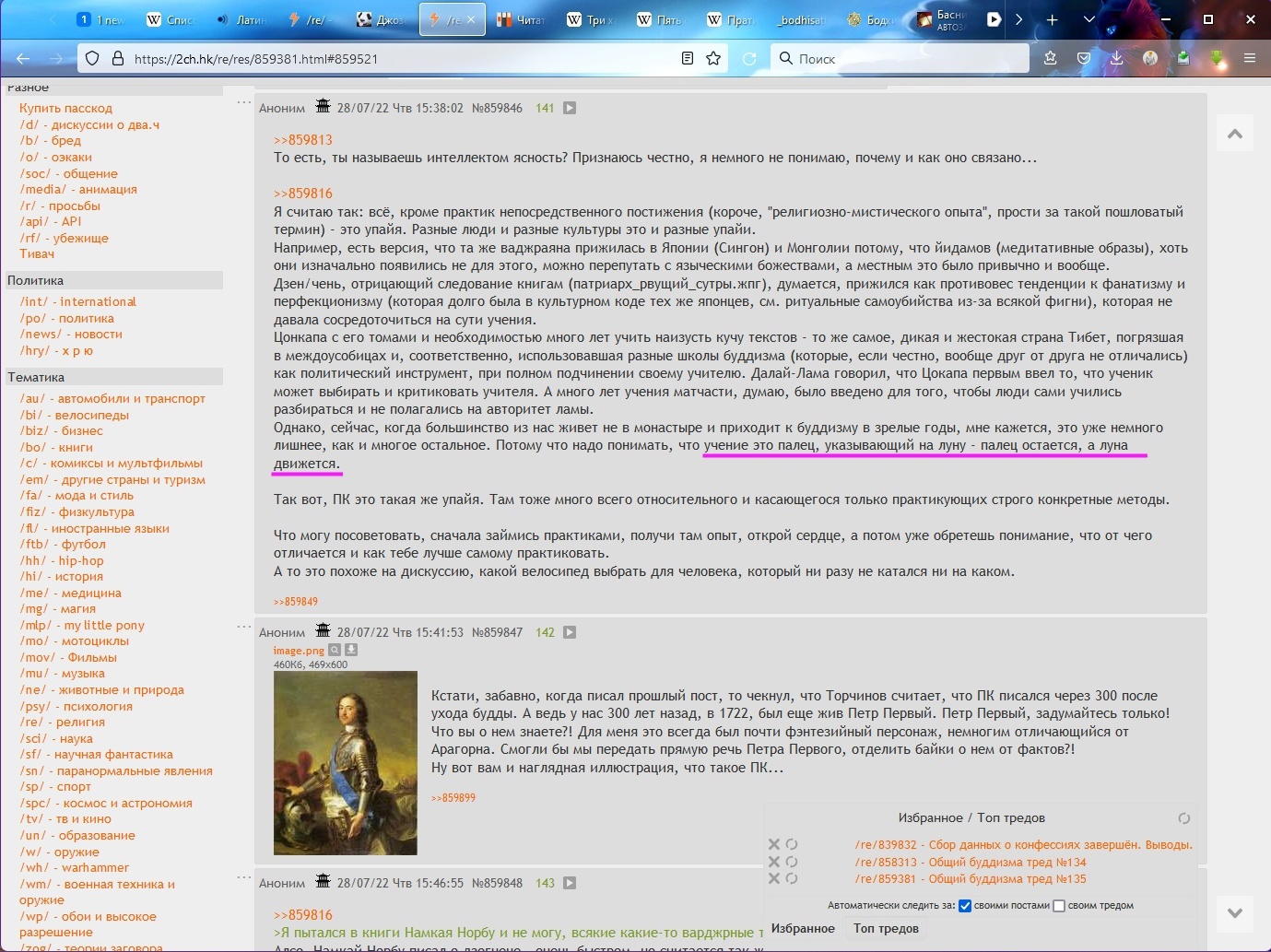Open the /po/ политика board
This screenshot has width=1271, height=952.
67,318
